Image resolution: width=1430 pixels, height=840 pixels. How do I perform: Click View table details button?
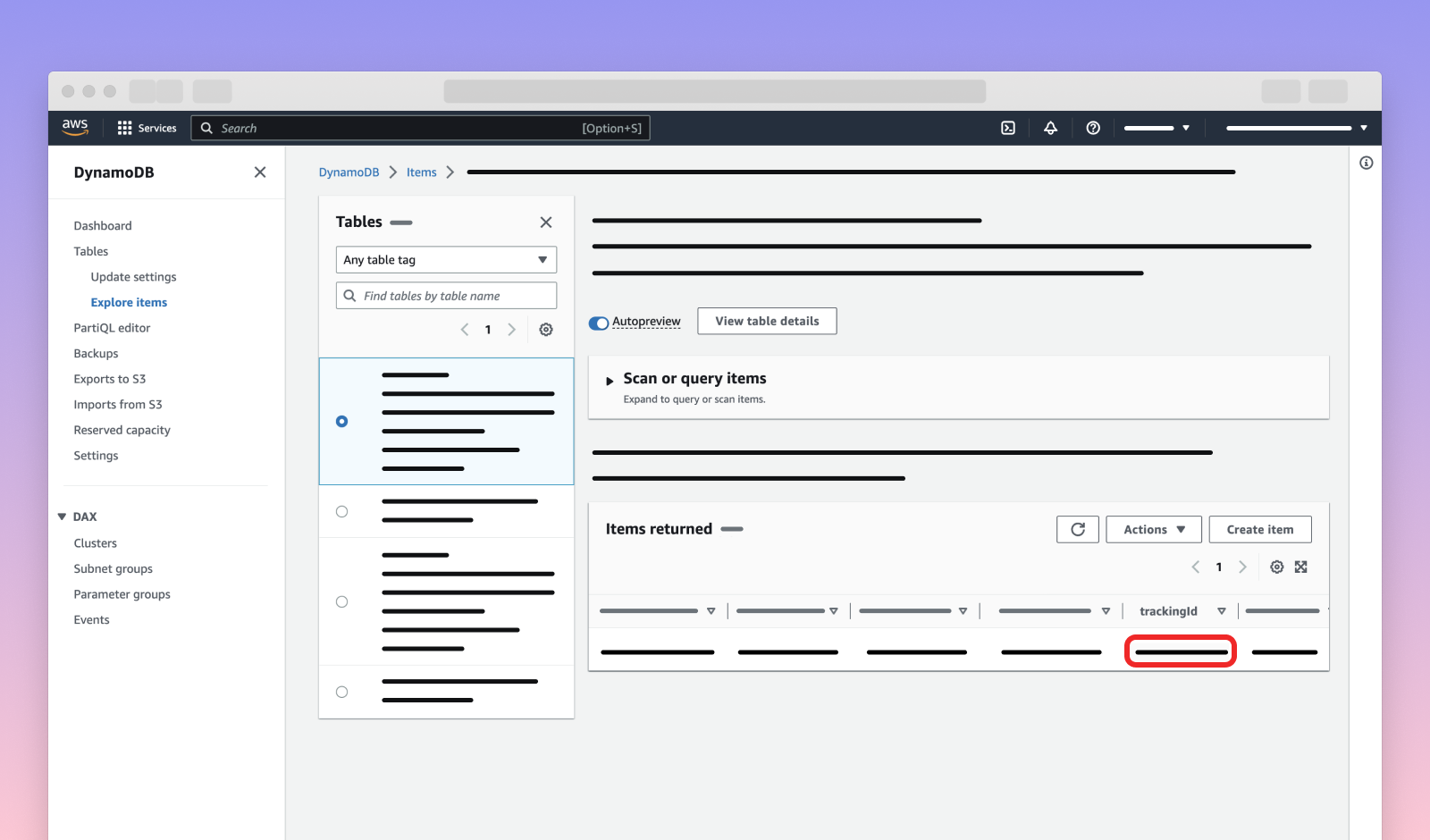(767, 321)
